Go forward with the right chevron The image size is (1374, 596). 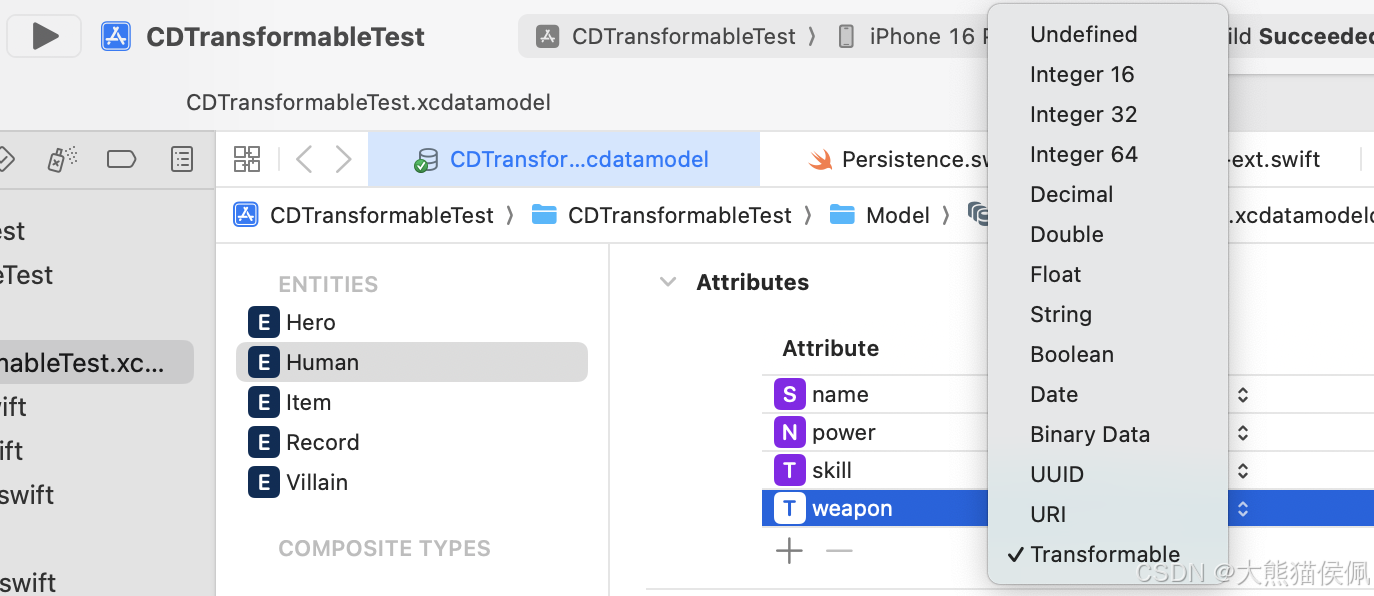pos(343,159)
